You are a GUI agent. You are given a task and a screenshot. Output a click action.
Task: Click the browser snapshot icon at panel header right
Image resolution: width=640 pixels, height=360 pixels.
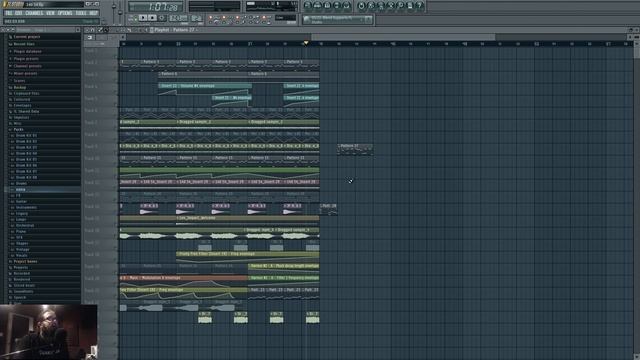[x=78, y=30]
